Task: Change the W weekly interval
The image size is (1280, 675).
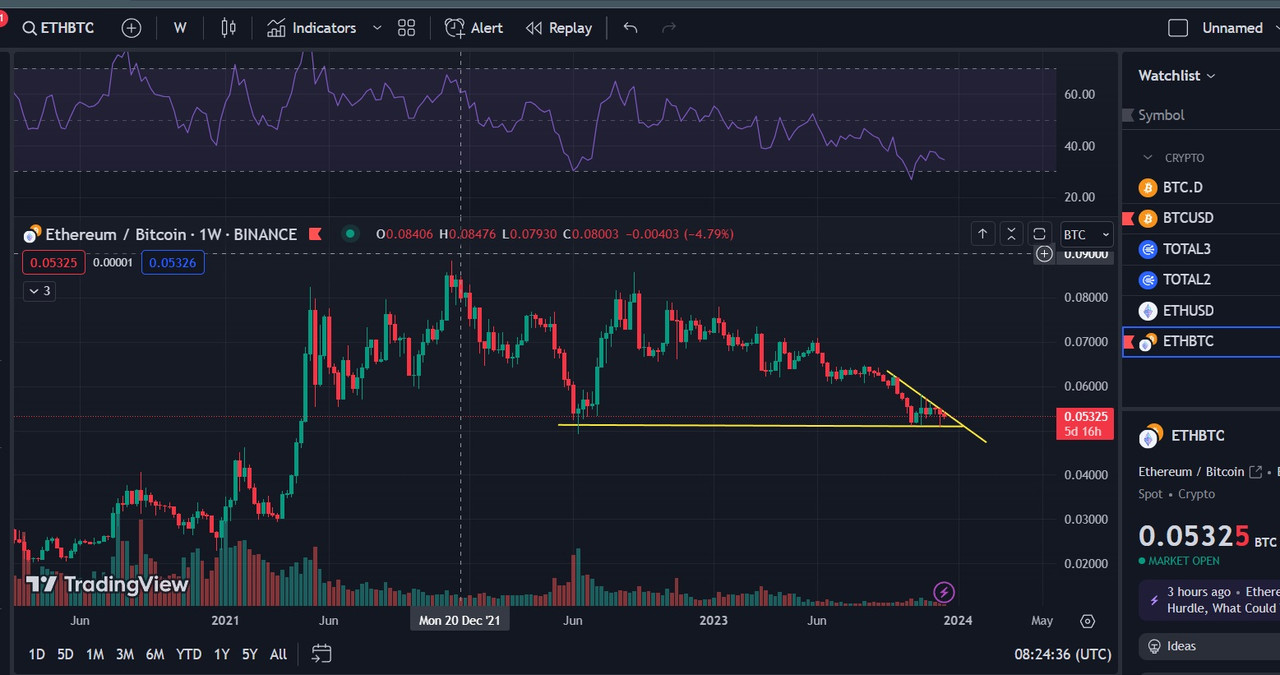Action: pos(180,28)
